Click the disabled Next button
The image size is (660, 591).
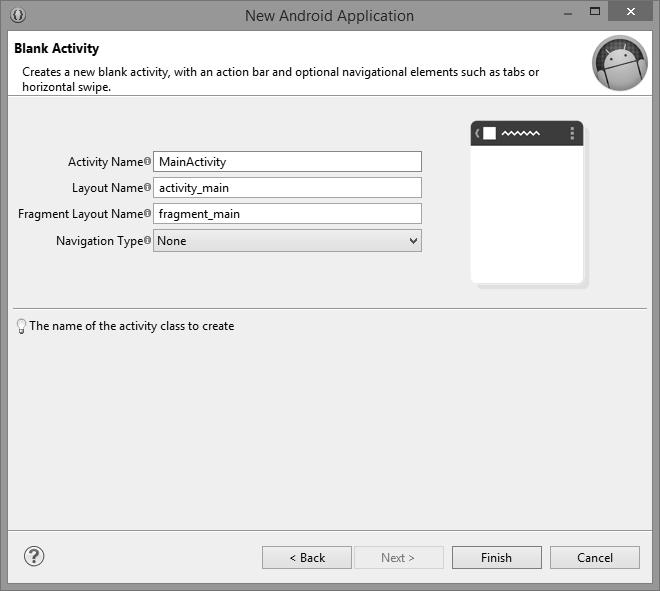click(x=398, y=558)
